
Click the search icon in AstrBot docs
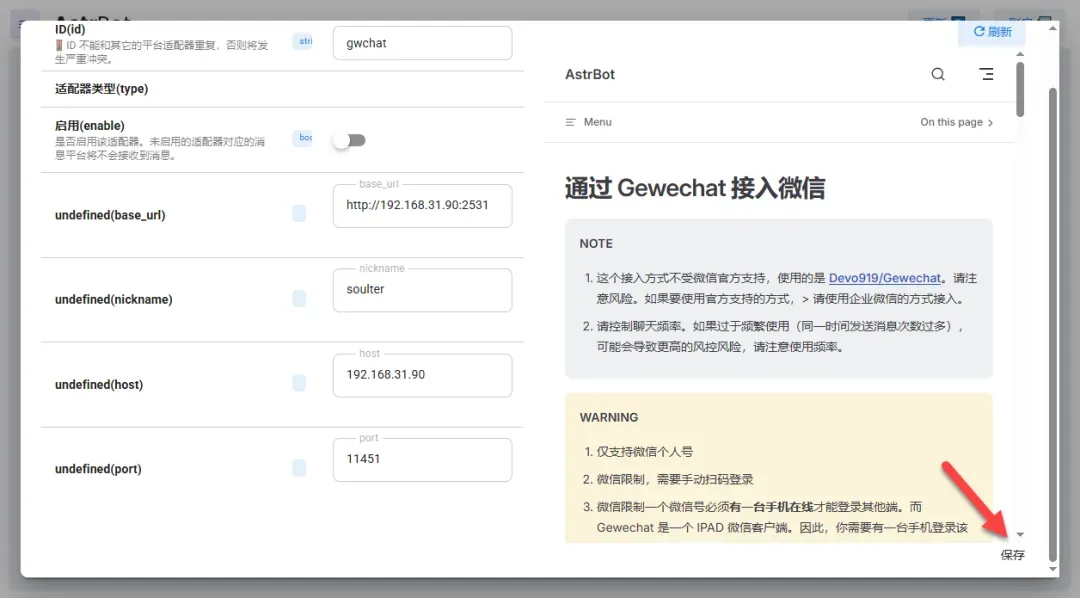coord(937,74)
